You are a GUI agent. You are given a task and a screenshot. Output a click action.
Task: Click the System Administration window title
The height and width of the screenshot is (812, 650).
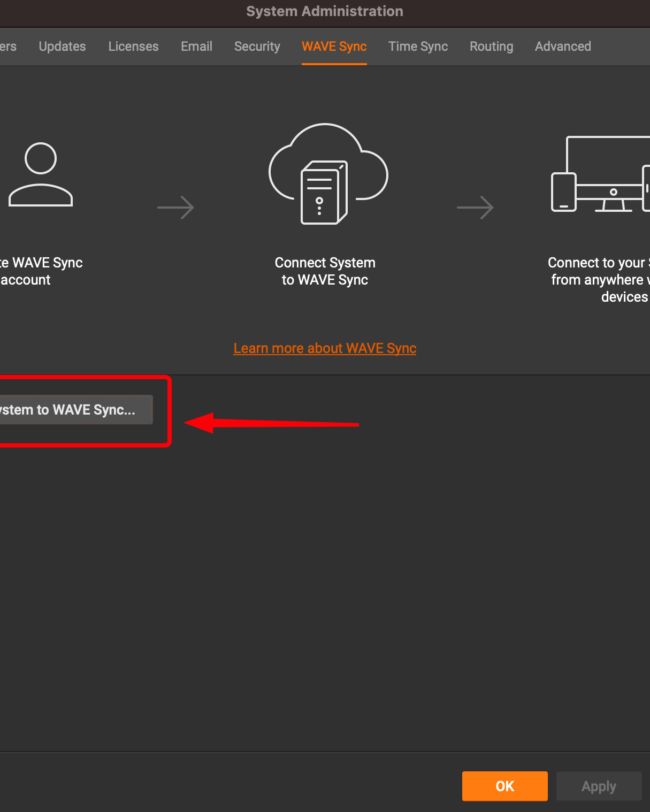(325, 11)
